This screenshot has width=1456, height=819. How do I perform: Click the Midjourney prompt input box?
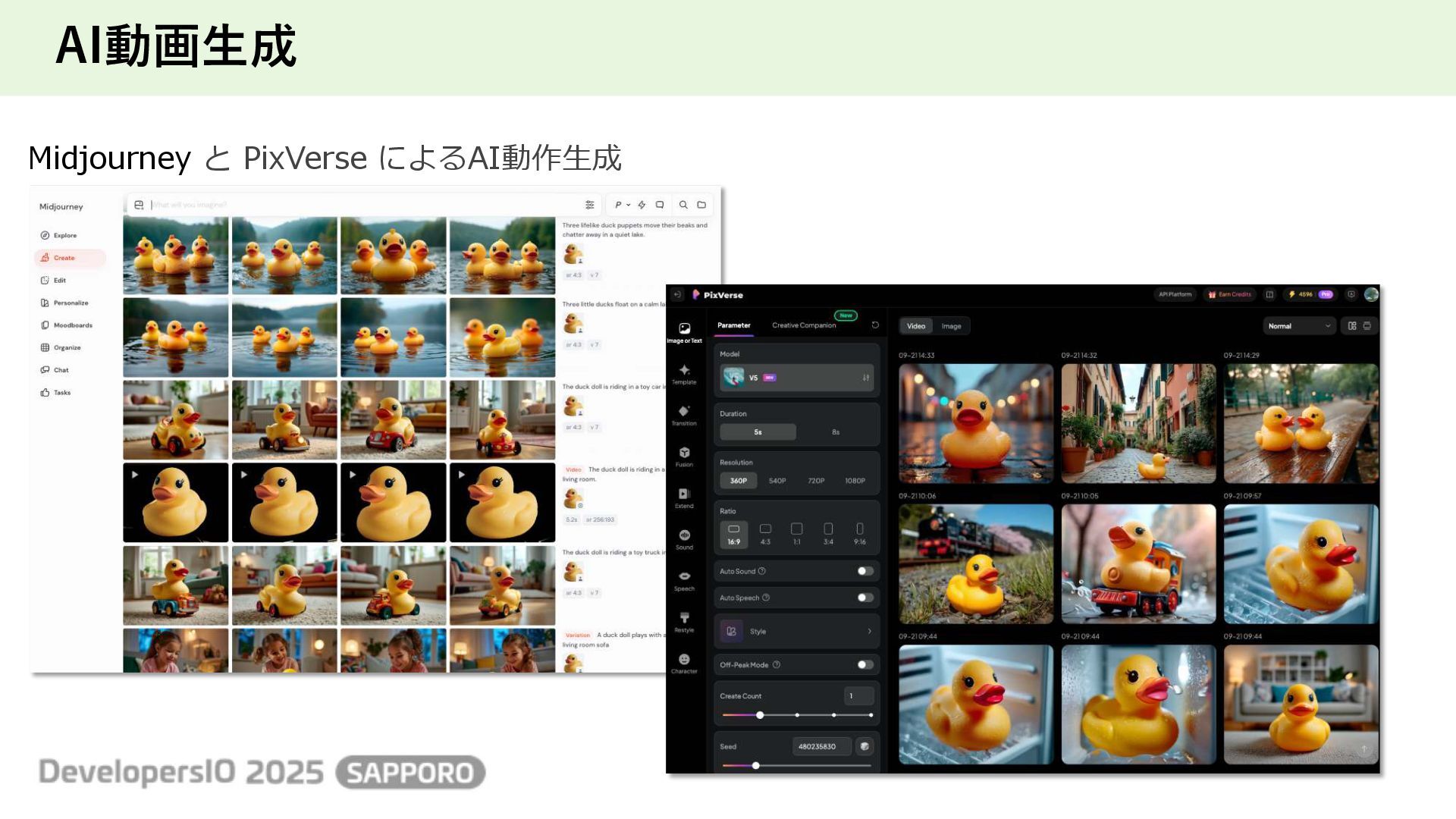point(364,205)
